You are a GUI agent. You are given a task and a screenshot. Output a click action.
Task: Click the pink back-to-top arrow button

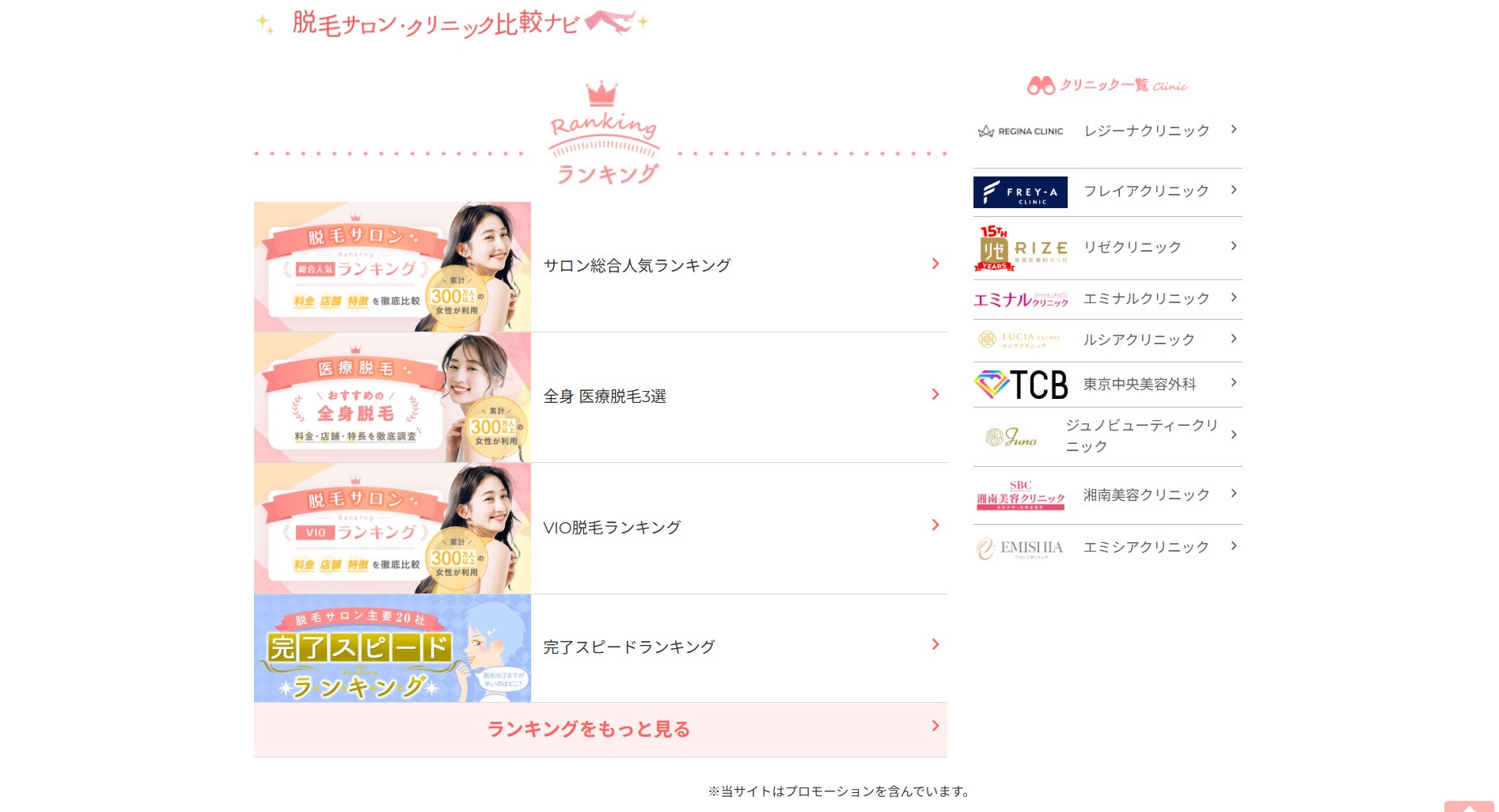coord(1469,806)
